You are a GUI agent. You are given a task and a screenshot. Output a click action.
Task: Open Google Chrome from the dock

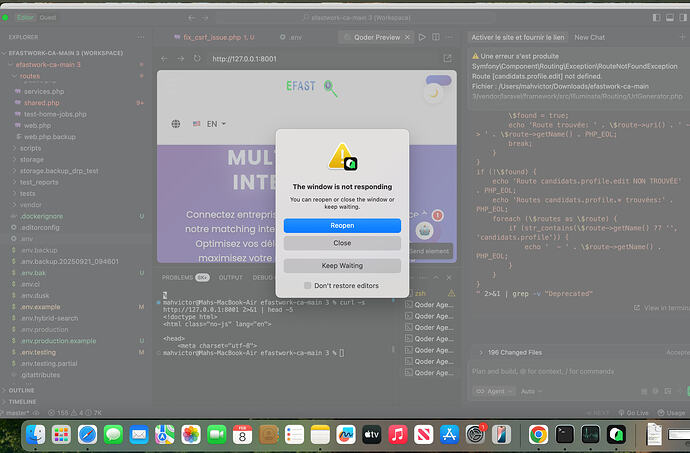pos(539,435)
